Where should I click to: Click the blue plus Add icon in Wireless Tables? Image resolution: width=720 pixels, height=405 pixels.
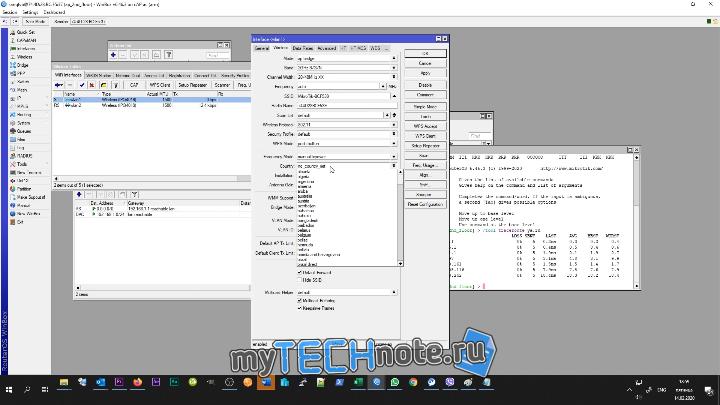coord(58,85)
